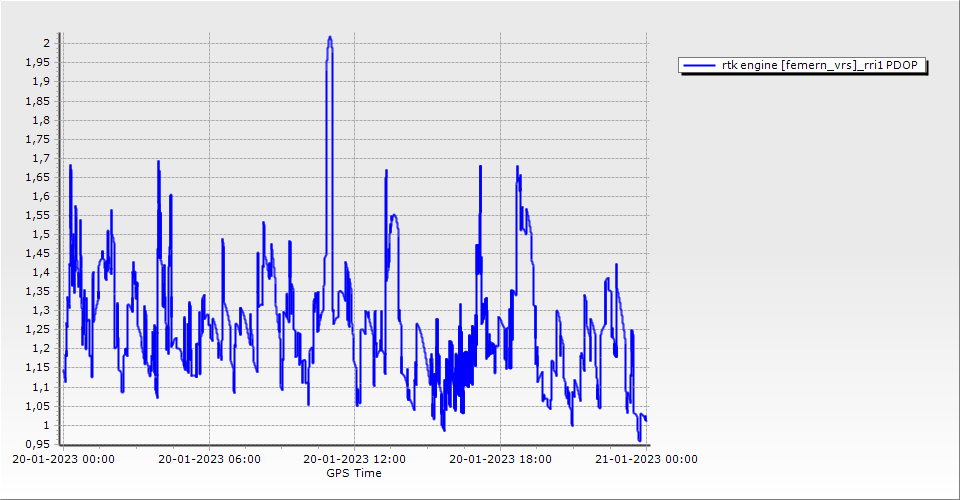Viewport: 960px width, 500px height.
Task: Click x-axis label 20-01-2023 00:00
Action: (x=63, y=460)
